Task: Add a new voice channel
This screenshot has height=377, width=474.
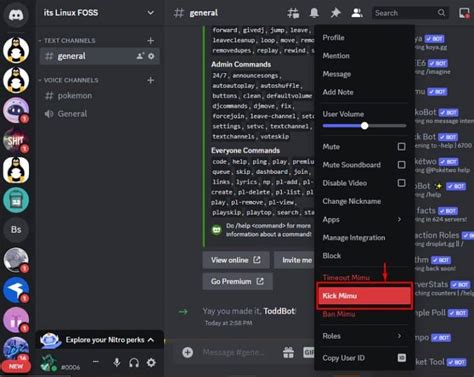Action: [151, 80]
